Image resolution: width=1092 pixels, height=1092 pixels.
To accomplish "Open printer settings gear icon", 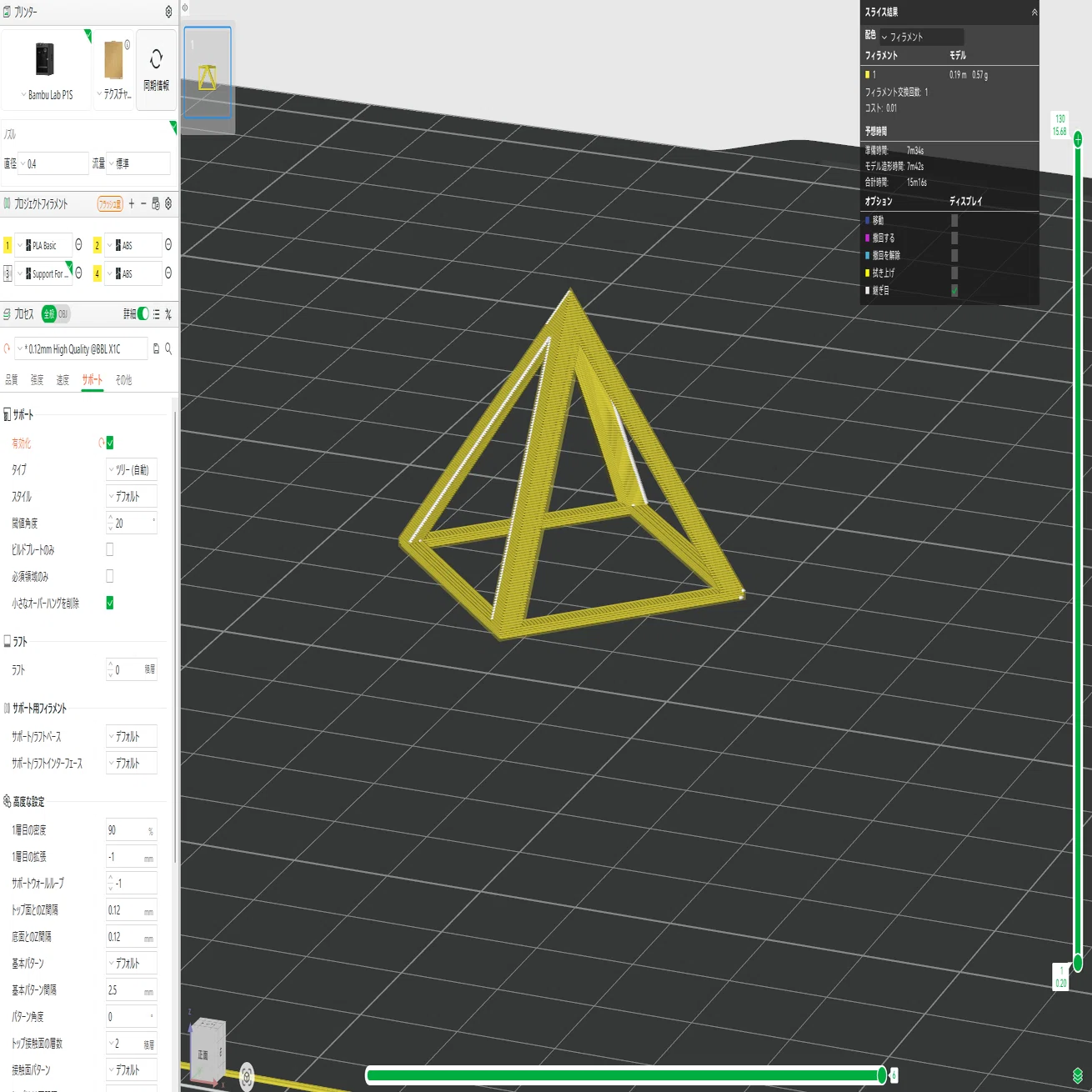I will point(168,12).
